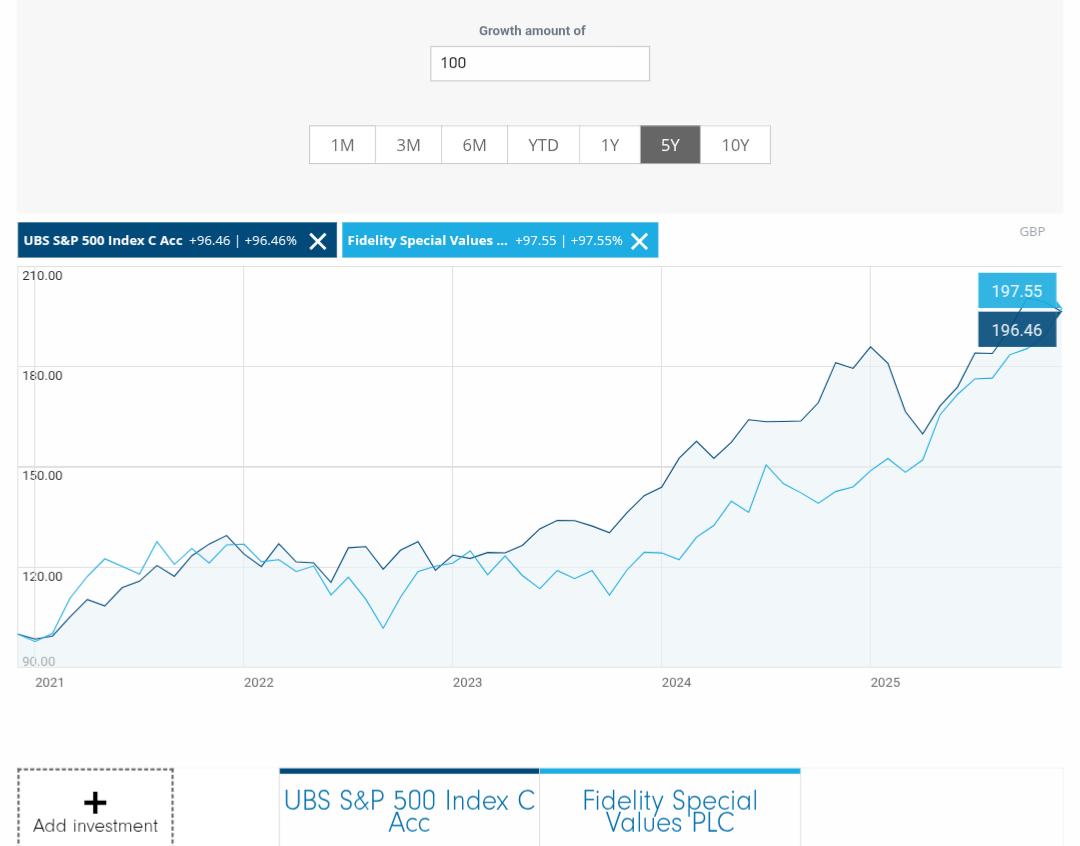Click the Add investment label
The width and height of the screenshot is (1080, 846).
[95, 825]
